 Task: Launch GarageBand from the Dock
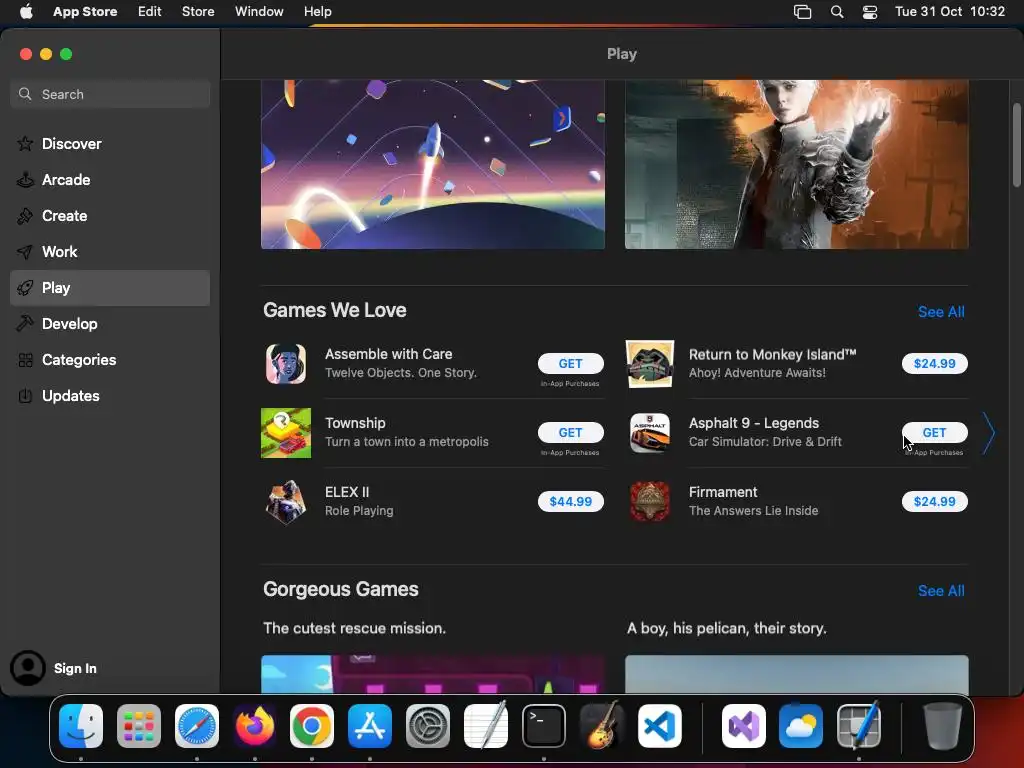601,726
